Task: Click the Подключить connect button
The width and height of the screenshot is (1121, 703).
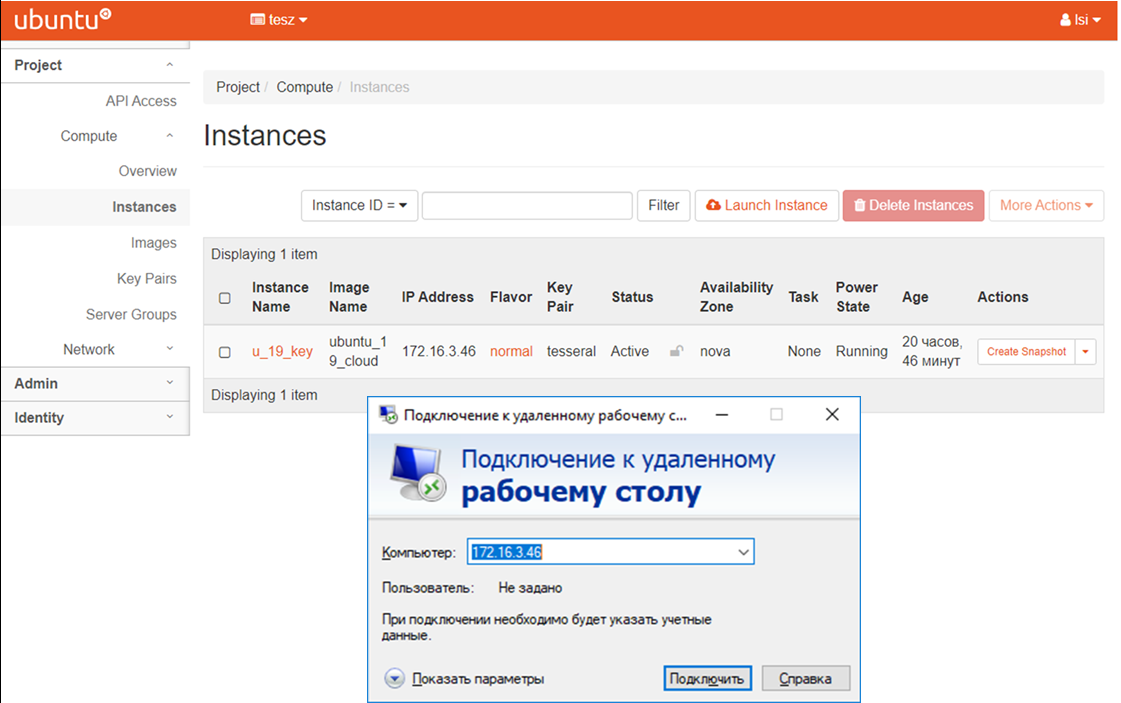Action: tap(707, 679)
